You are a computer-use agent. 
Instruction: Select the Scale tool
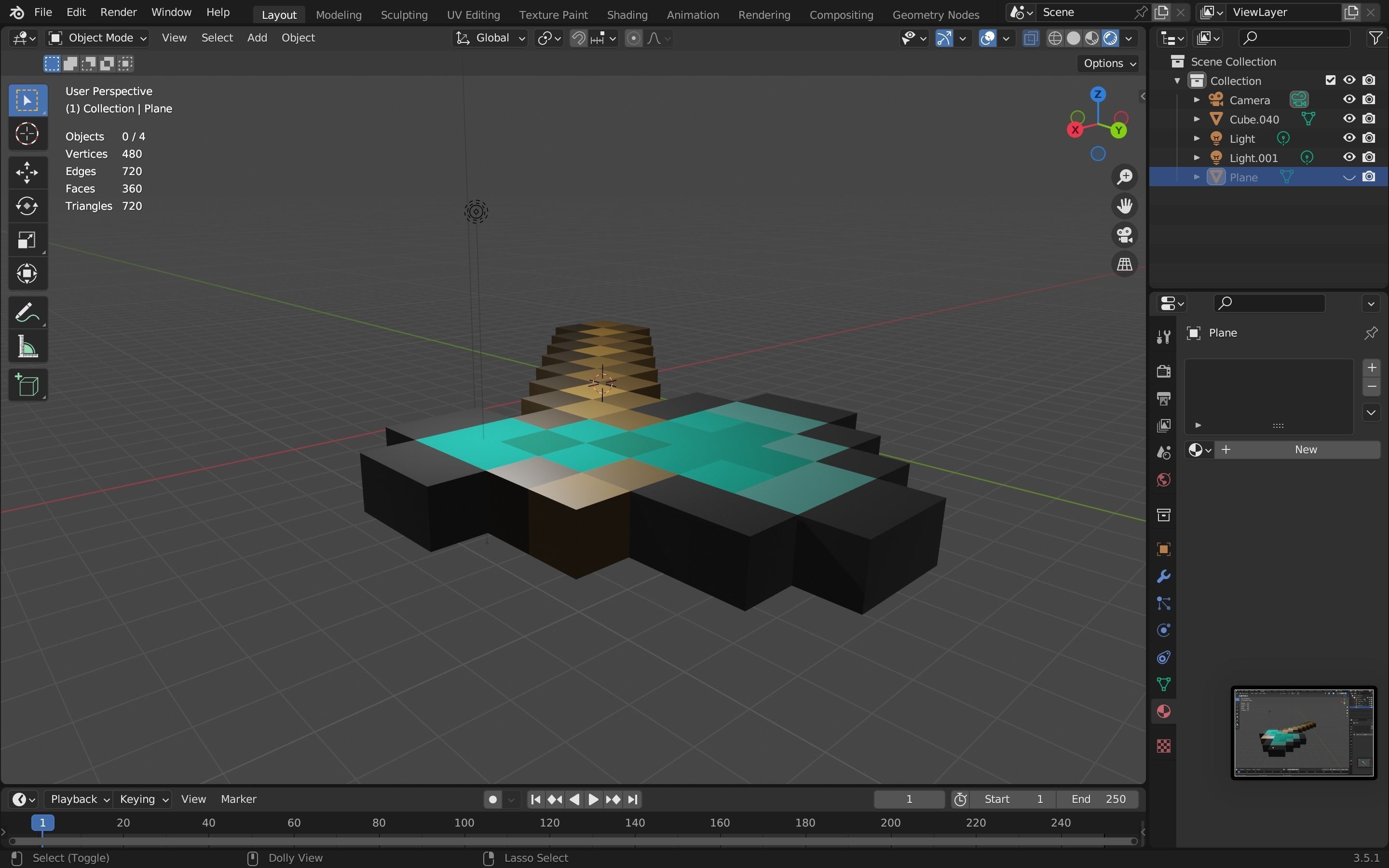tap(27, 240)
